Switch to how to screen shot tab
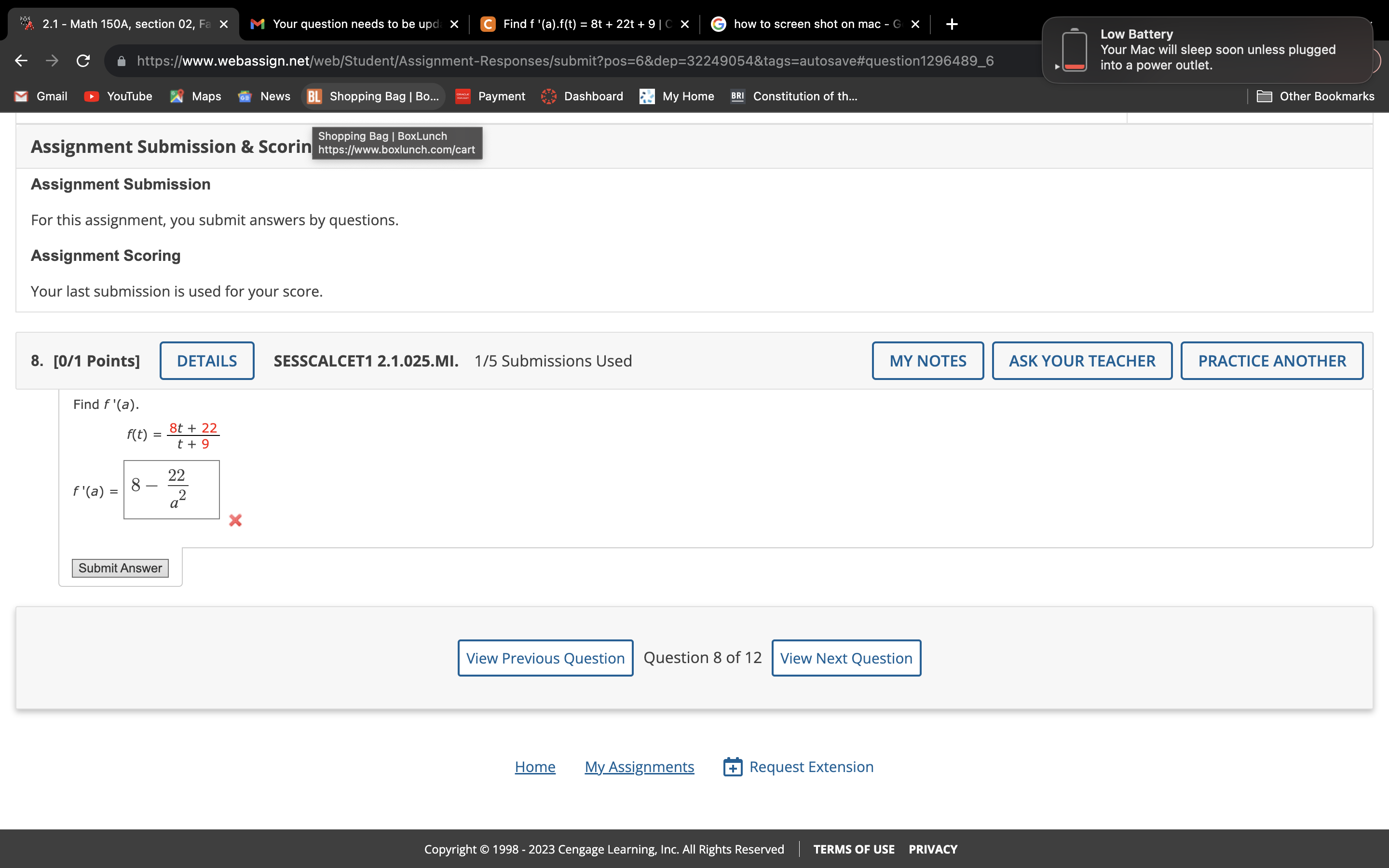Screen dimensions: 1389x868 pyautogui.click(x=816, y=24)
